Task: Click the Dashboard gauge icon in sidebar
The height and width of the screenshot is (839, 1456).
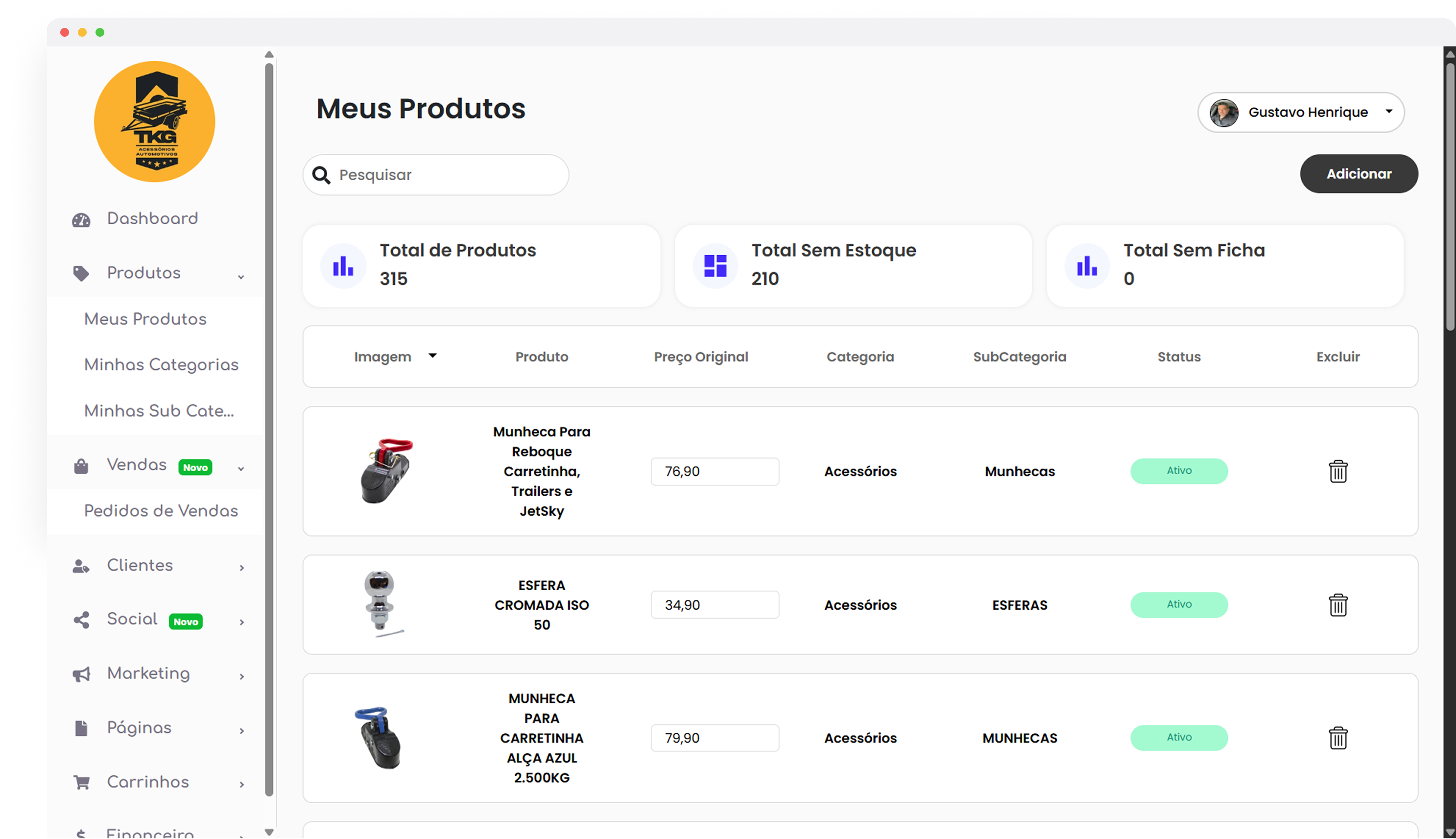Action: (81, 220)
